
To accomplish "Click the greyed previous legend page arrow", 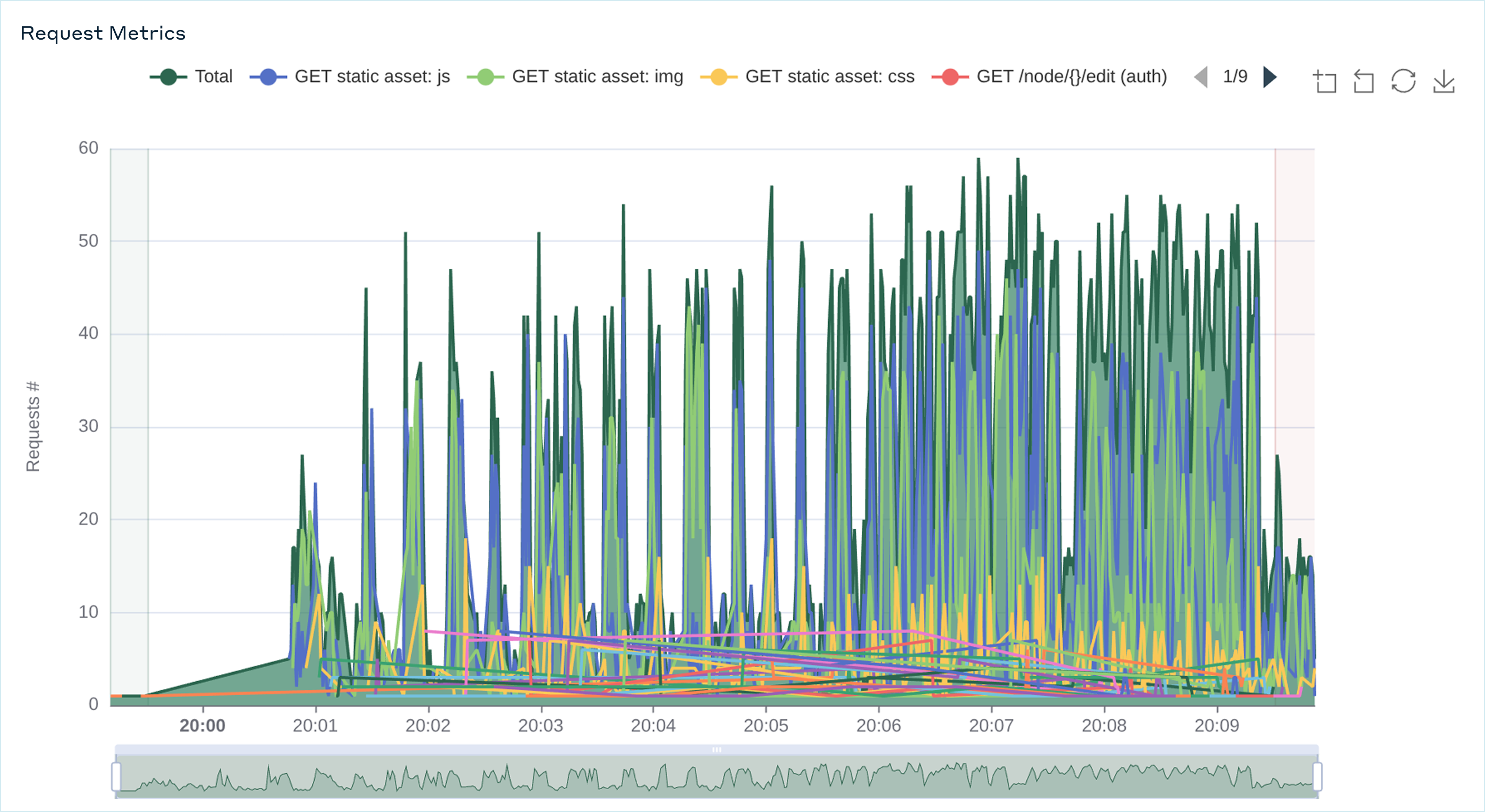I will [1201, 77].
